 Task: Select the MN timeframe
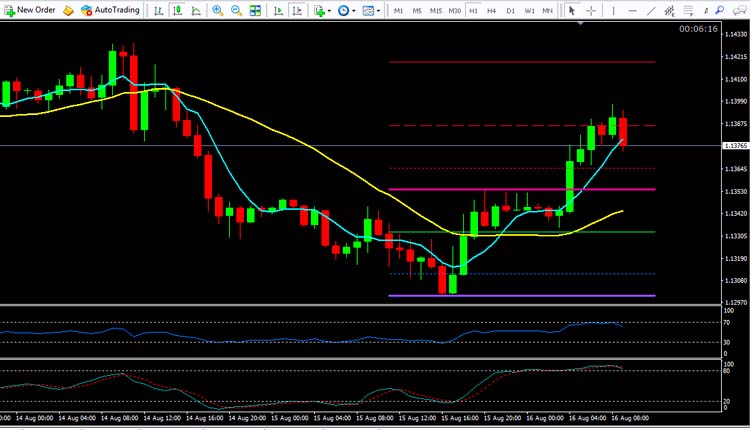[547, 11]
